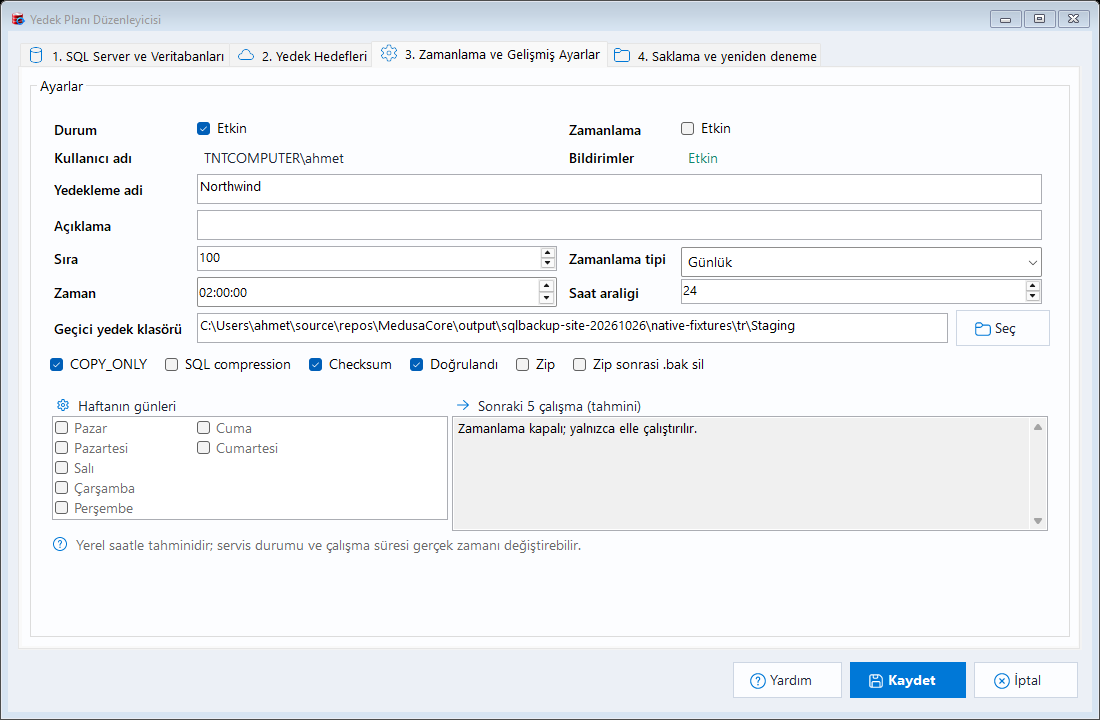
Task: Toggle the Checksum checkbox
Action: tap(316, 364)
